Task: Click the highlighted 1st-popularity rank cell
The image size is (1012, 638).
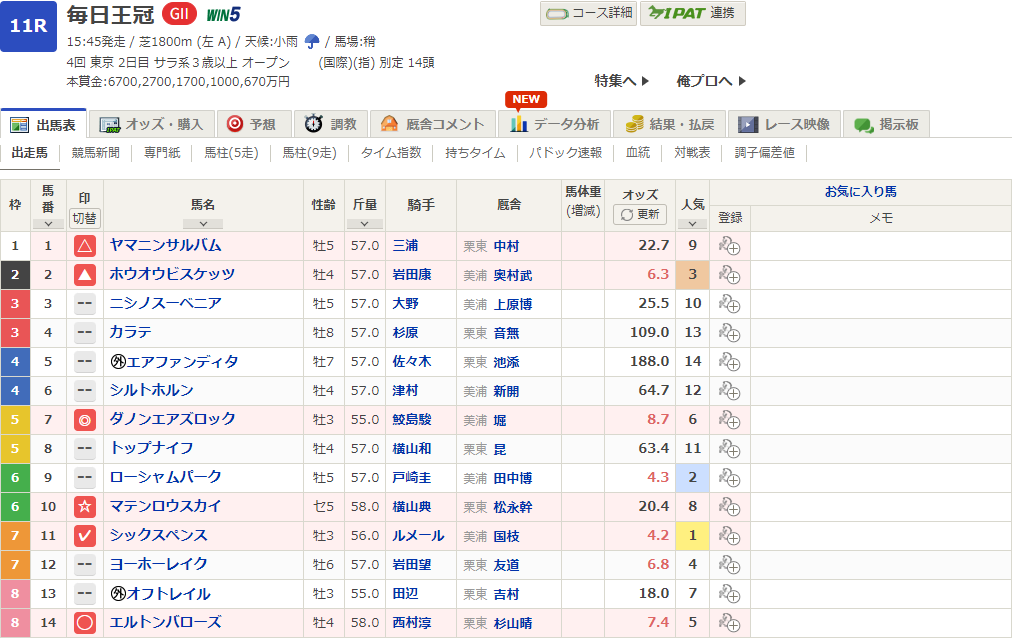Action: 692,536
